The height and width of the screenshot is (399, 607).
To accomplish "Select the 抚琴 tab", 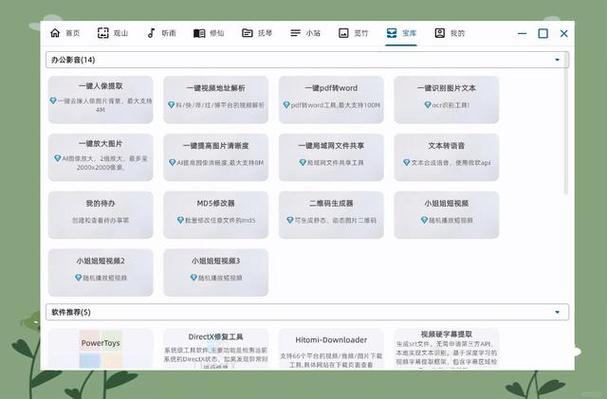I will click(257, 33).
